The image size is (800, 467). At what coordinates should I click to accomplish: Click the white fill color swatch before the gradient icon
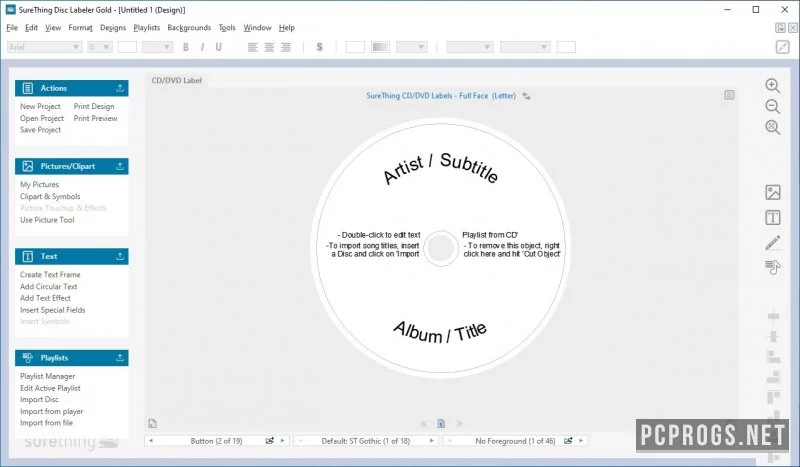pos(355,47)
